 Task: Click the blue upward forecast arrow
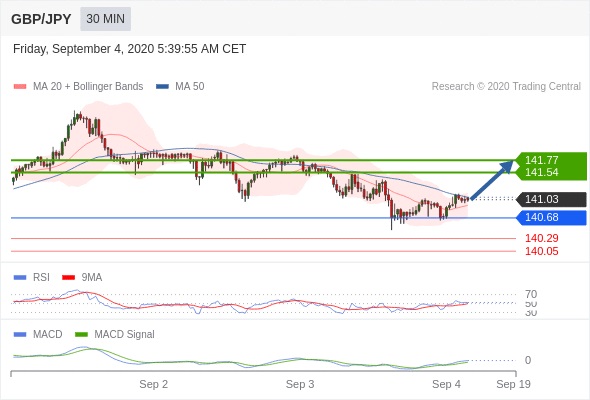click(x=492, y=179)
